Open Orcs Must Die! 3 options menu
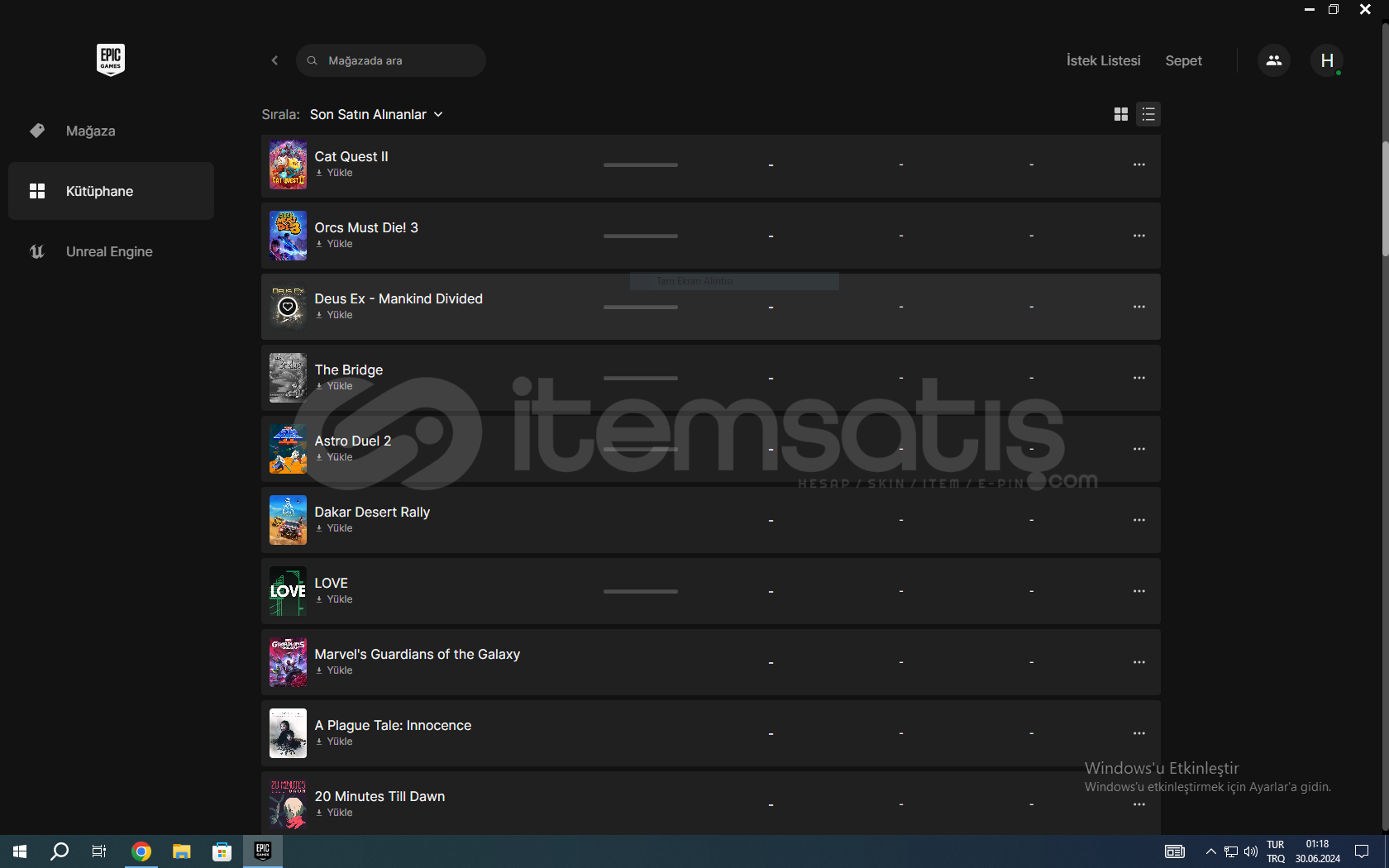The width and height of the screenshot is (1389, 868). (1138, 236)
